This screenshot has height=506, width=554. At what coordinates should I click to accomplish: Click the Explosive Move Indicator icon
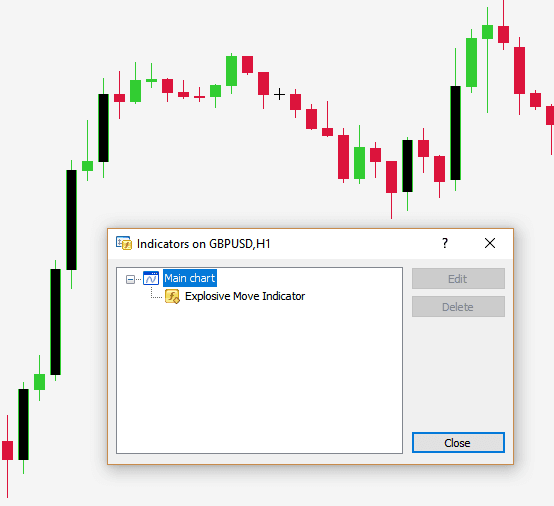click(172, 296)
